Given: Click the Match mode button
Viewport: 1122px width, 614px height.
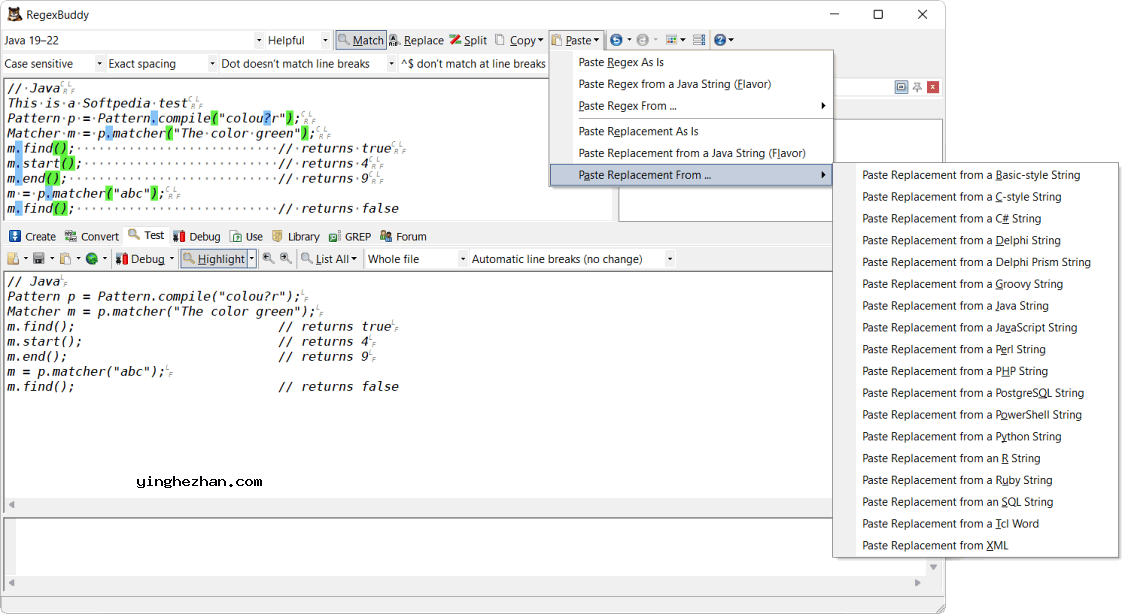Looking at the screenshot, I should pos(361,40).
